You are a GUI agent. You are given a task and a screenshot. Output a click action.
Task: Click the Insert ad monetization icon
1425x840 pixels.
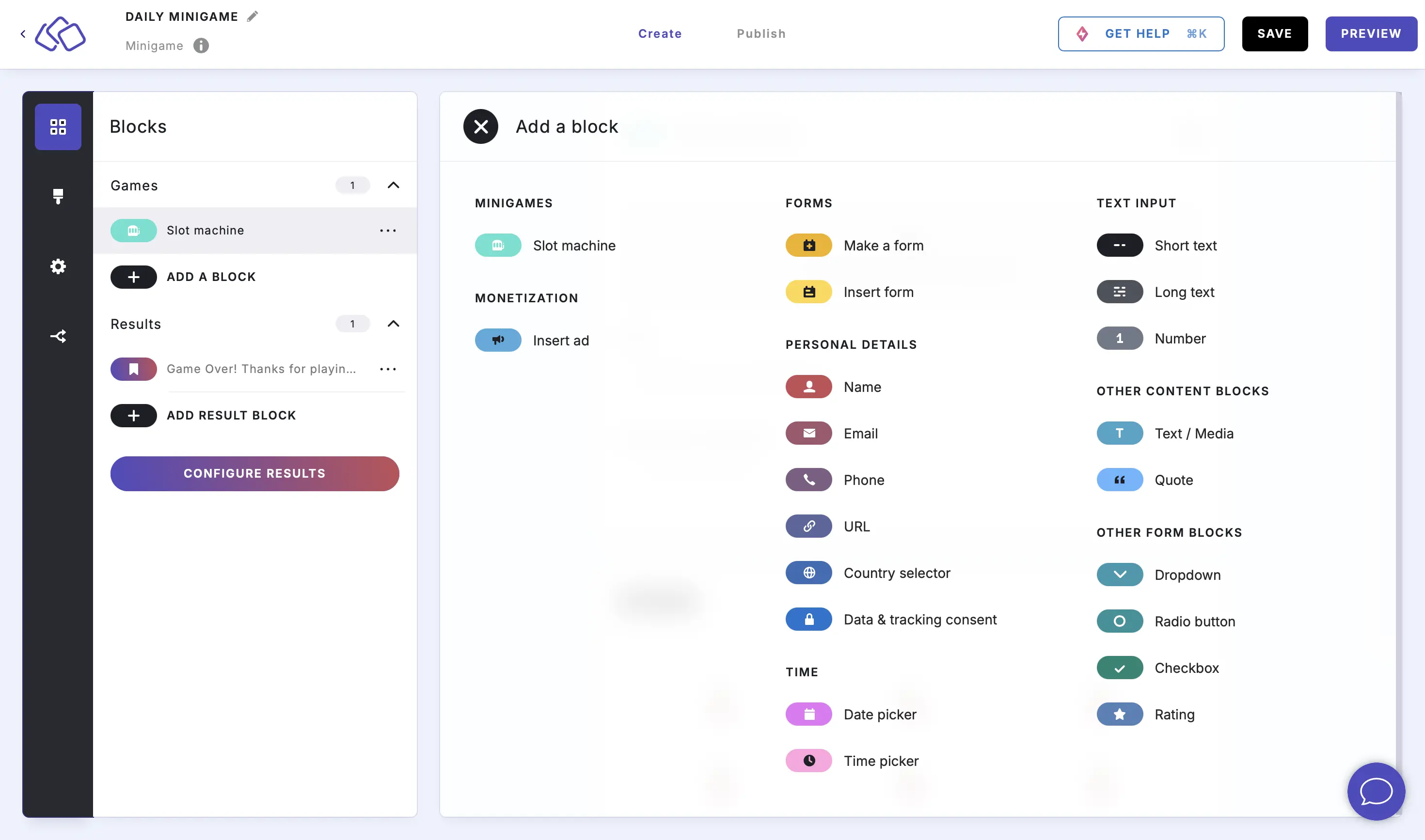498,339
